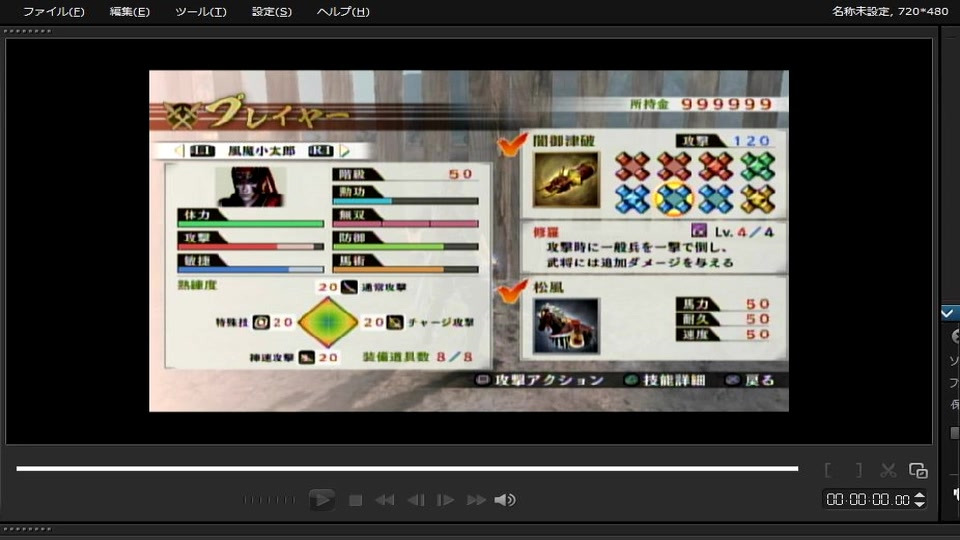Increase timecode with the up arrow
Image resolution: width=960 pixels, height=540 pixels.
pyautogui.click(x=920, y=495)
